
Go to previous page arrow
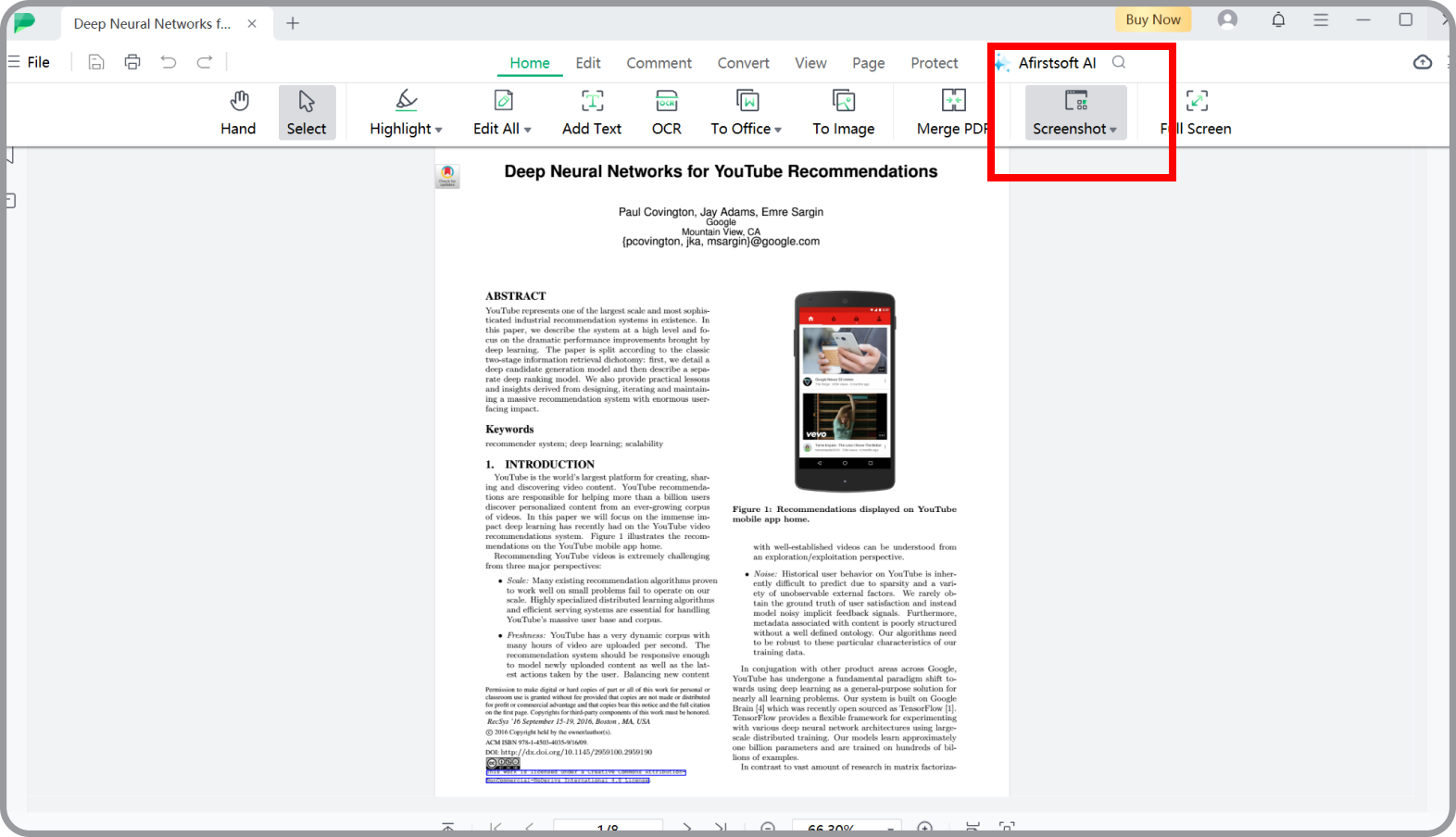pos(529,828)
